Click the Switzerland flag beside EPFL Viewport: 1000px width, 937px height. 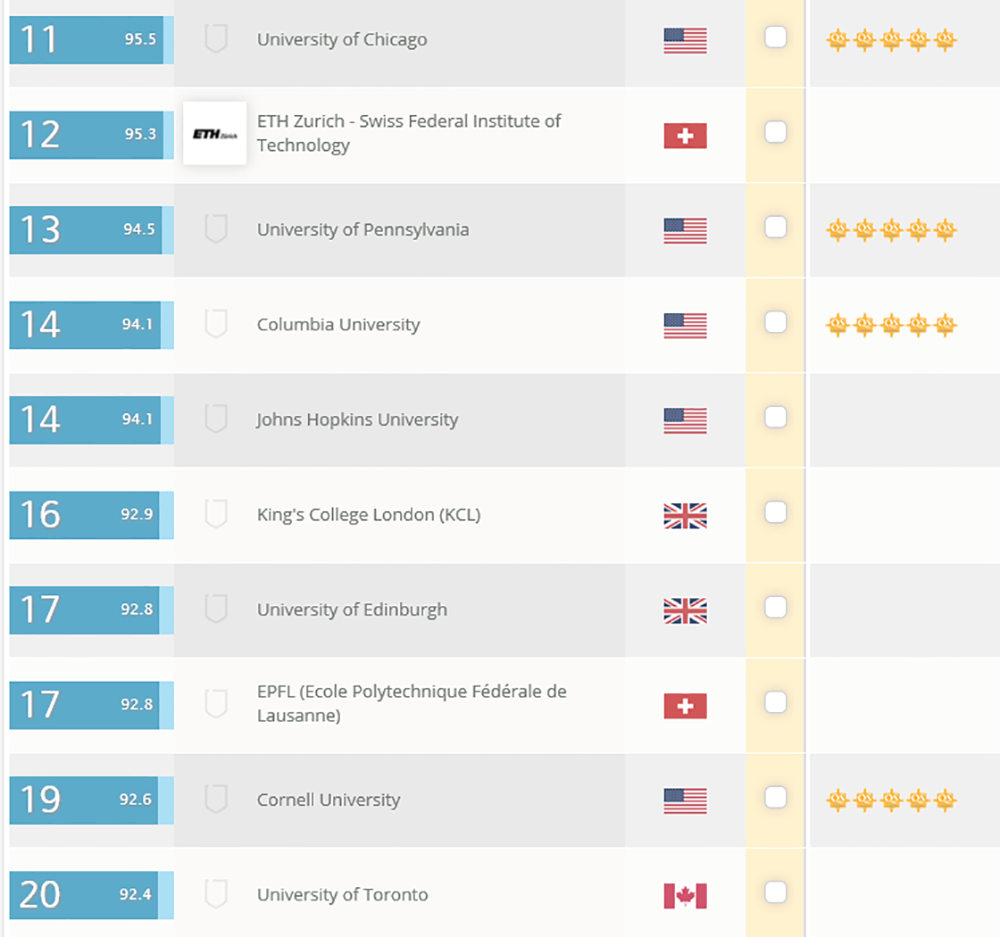tap(685, 705)
